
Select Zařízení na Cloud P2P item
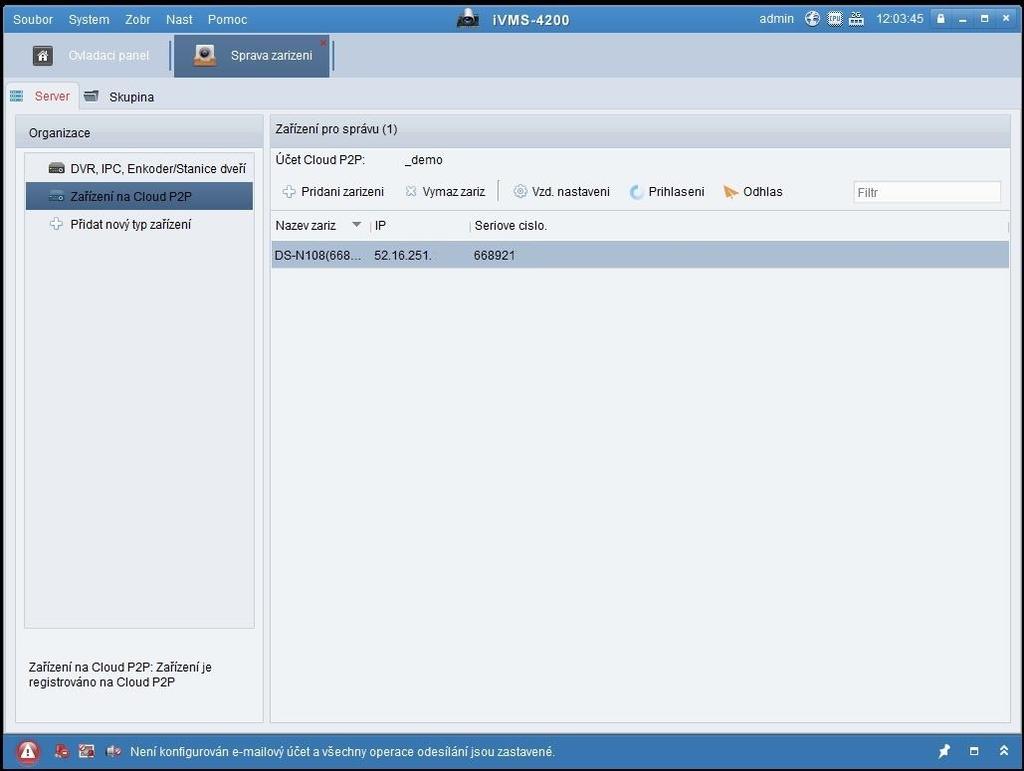point(139,196)
